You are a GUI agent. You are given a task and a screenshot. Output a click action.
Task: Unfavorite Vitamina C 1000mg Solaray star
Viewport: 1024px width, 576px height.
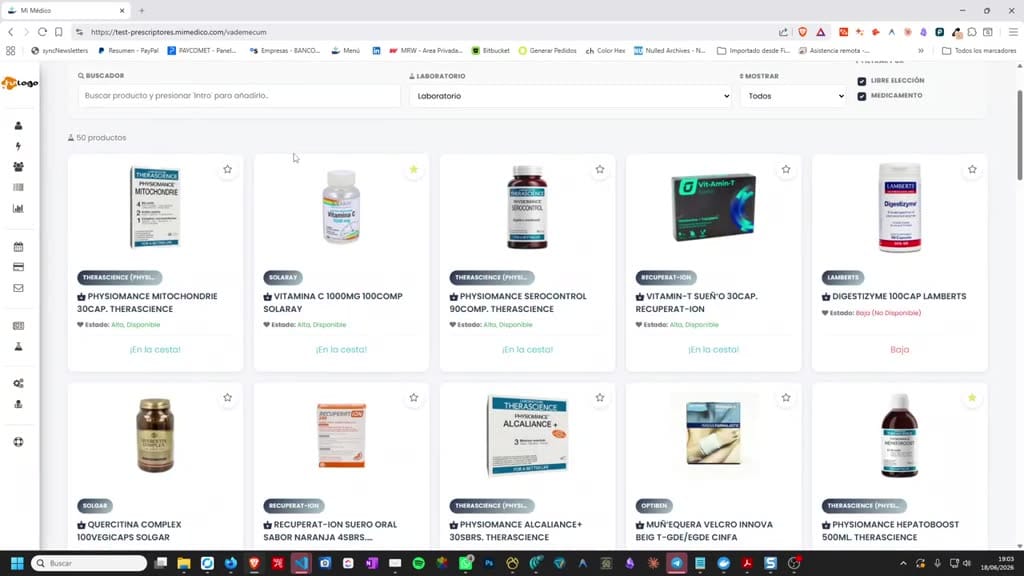tap(413, 169)
